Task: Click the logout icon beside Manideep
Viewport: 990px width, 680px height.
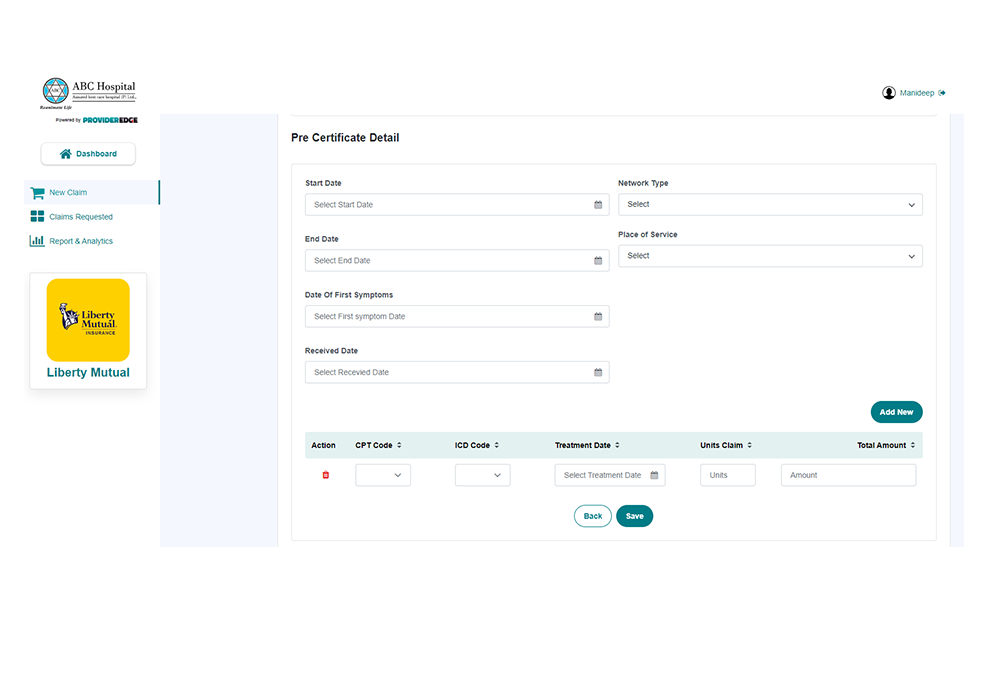Action: tap(941, 92)
